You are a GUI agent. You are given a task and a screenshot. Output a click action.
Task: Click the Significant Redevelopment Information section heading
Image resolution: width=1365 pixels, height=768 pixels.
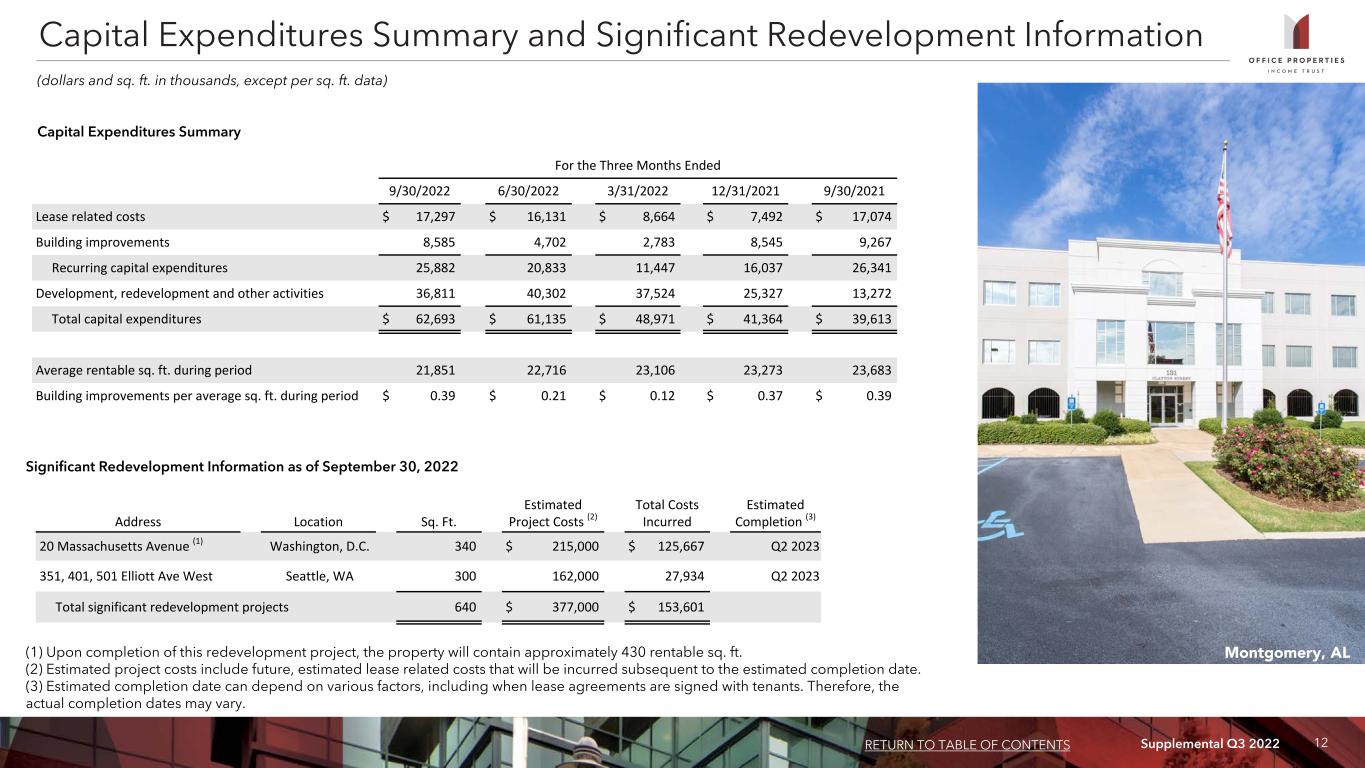coord(247,467)
